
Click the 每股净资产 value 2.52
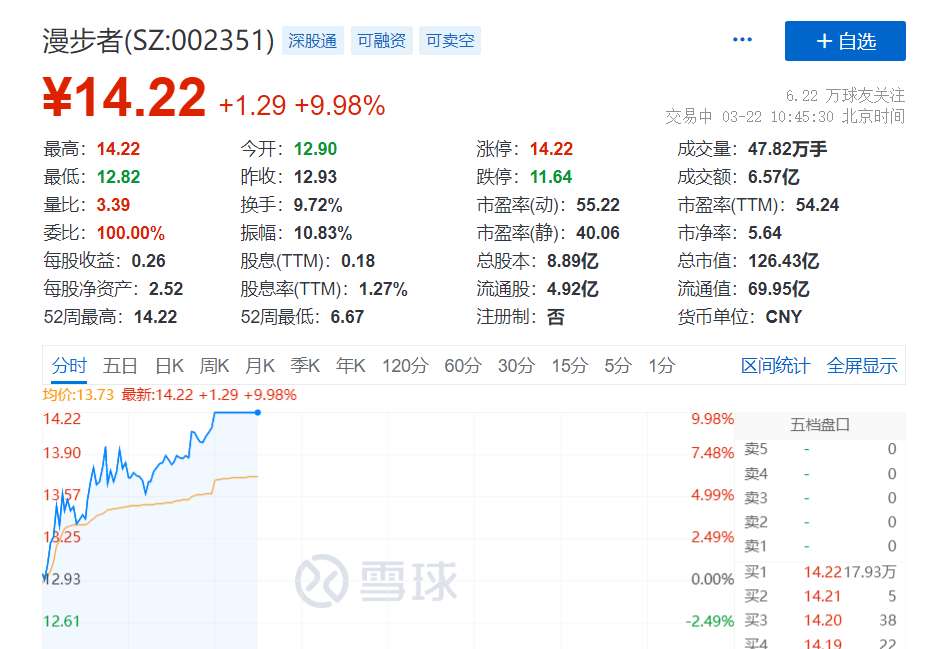[x=166, y=289]
